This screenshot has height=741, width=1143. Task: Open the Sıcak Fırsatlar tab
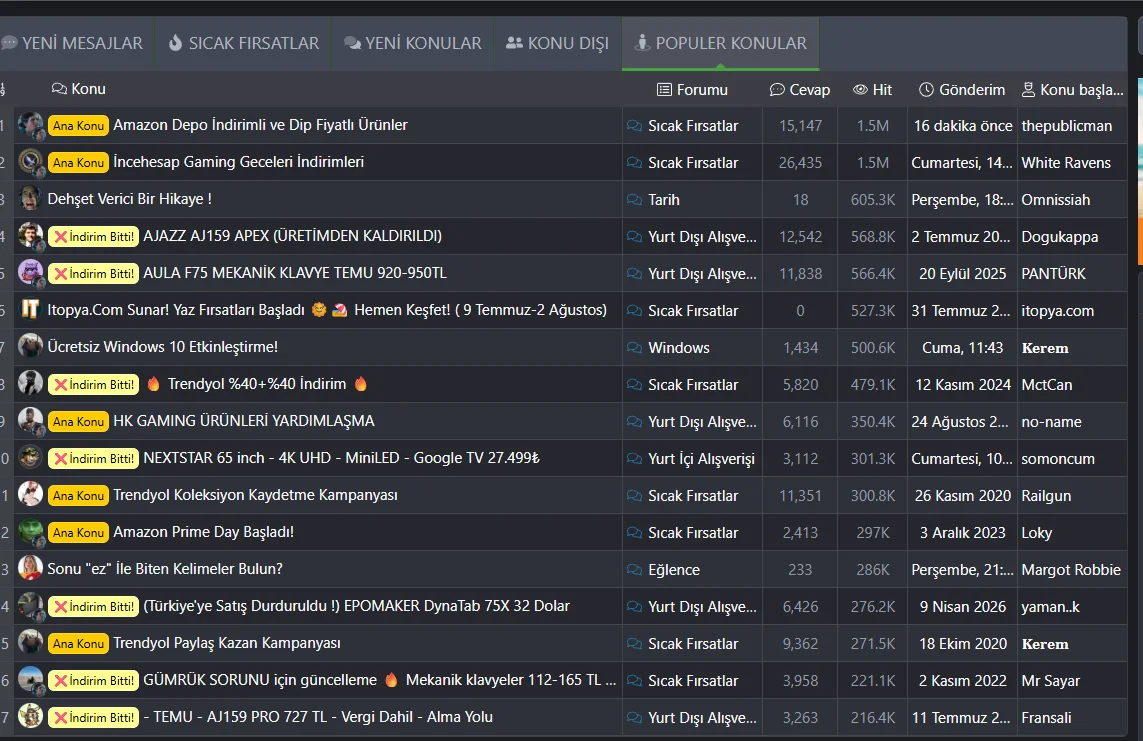[243, 44]
